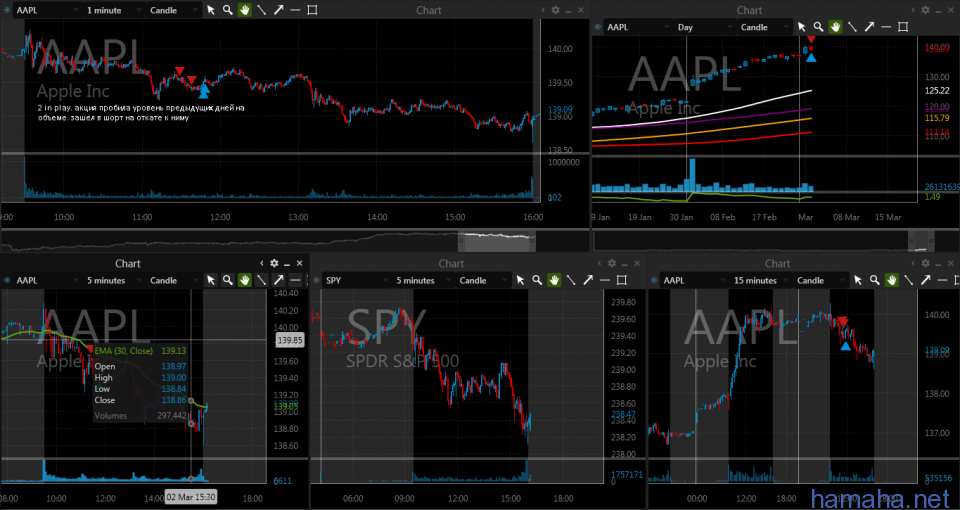Open Candle type dropdown in Day chart

765,27
